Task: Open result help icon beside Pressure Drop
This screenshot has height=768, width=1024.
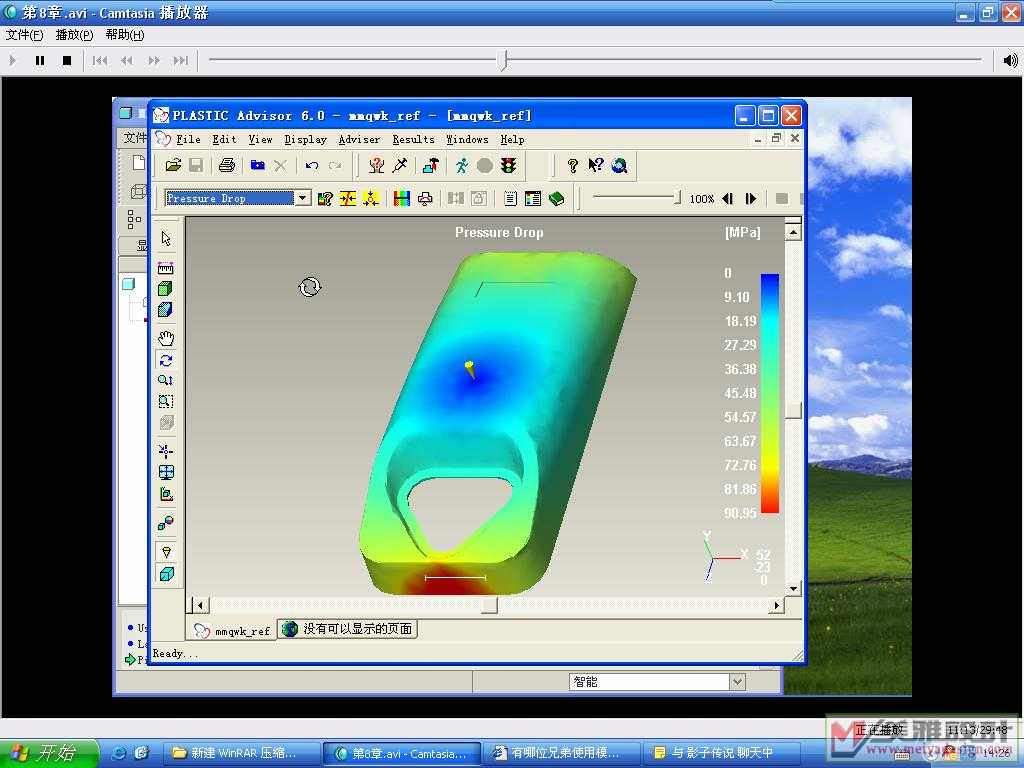Action: (325, 199)
